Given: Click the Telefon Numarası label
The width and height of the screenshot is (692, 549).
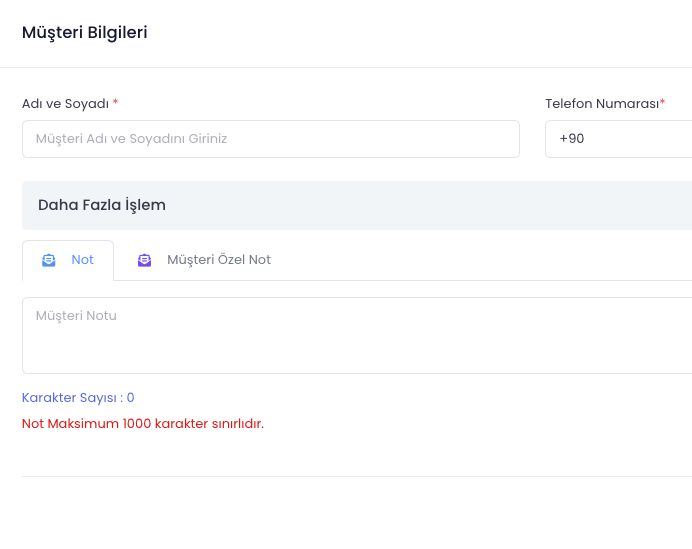Looking at the screenshot, I should [x=601, y=103].
